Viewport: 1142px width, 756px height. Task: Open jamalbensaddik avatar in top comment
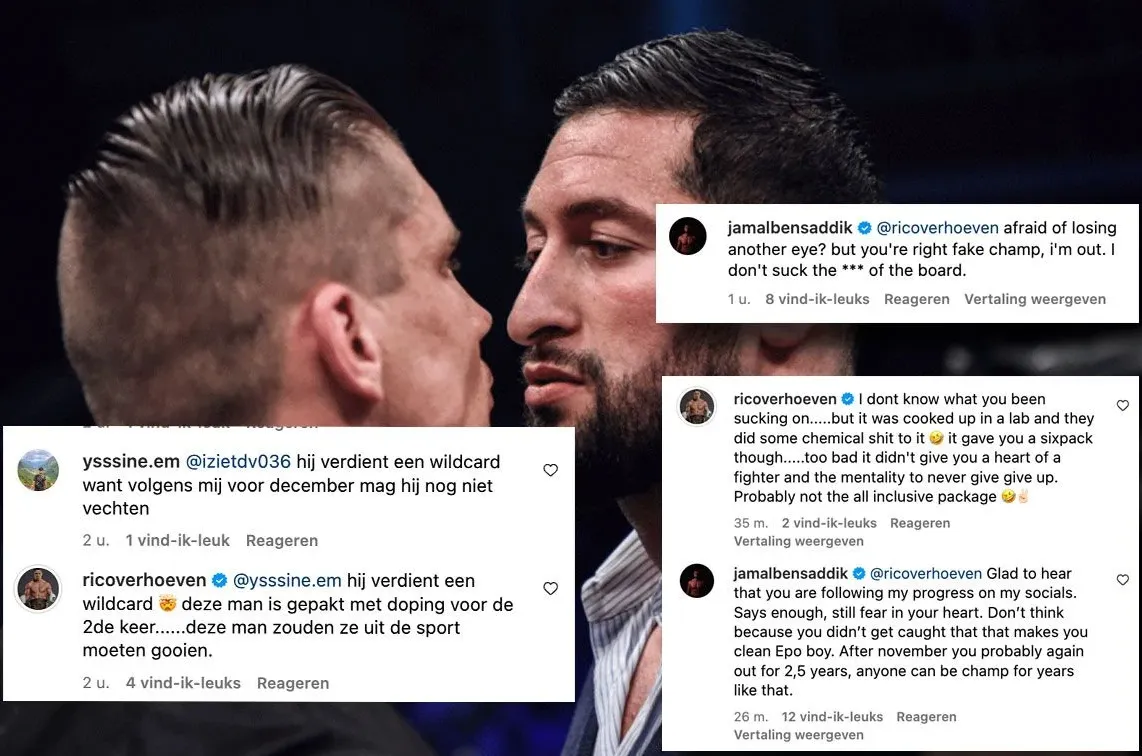tap(688, 236)
